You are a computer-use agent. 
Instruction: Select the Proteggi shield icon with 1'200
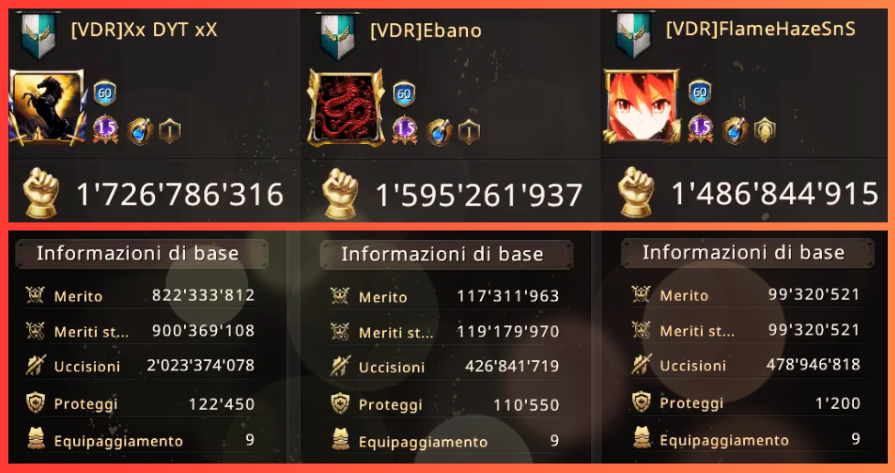pos(642,403)
